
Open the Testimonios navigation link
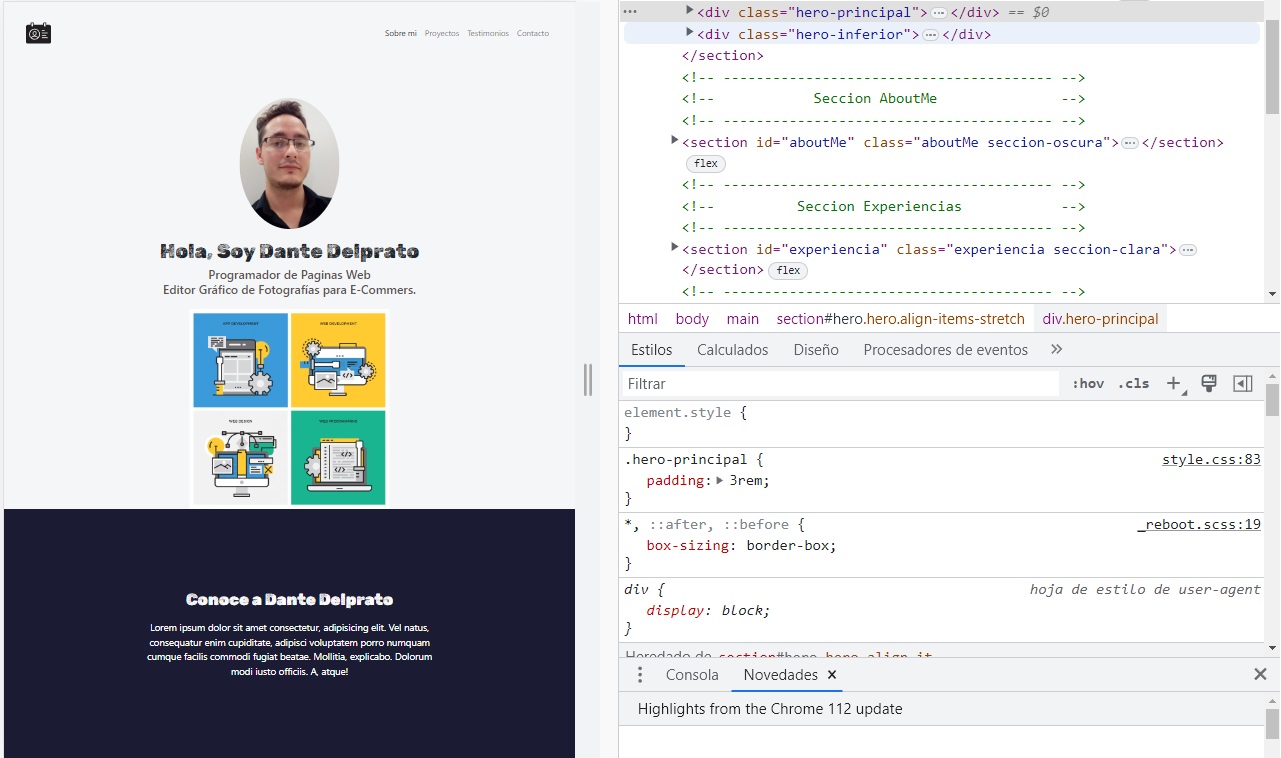coord(488,34)
